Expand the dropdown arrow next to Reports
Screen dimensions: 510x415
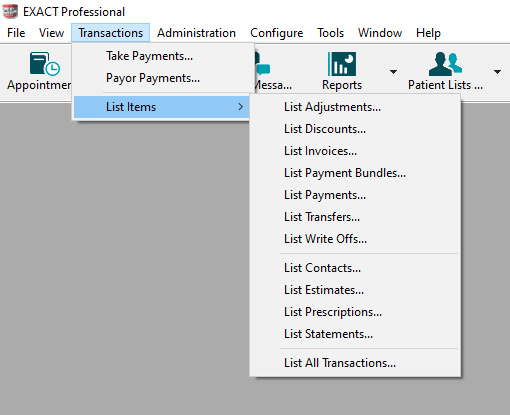tap(393, 72)
